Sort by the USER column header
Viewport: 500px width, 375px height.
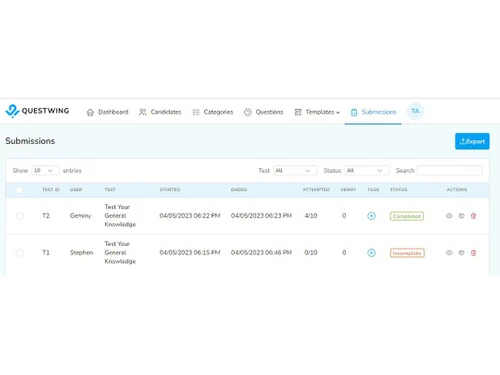pos(76,189)
